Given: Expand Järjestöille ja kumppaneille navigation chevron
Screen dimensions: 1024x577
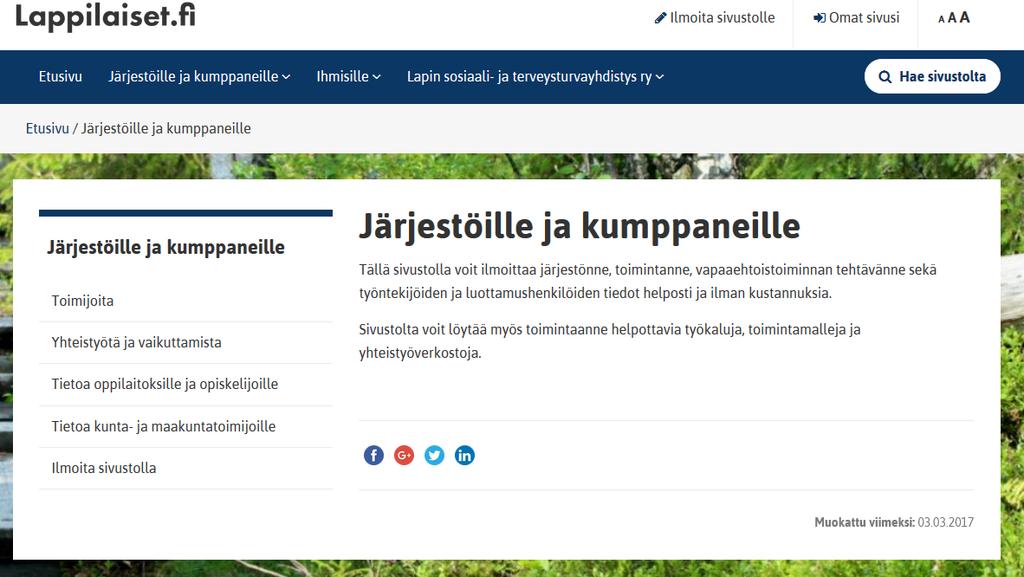Looking at the screenshot, I should pos(286,77).
